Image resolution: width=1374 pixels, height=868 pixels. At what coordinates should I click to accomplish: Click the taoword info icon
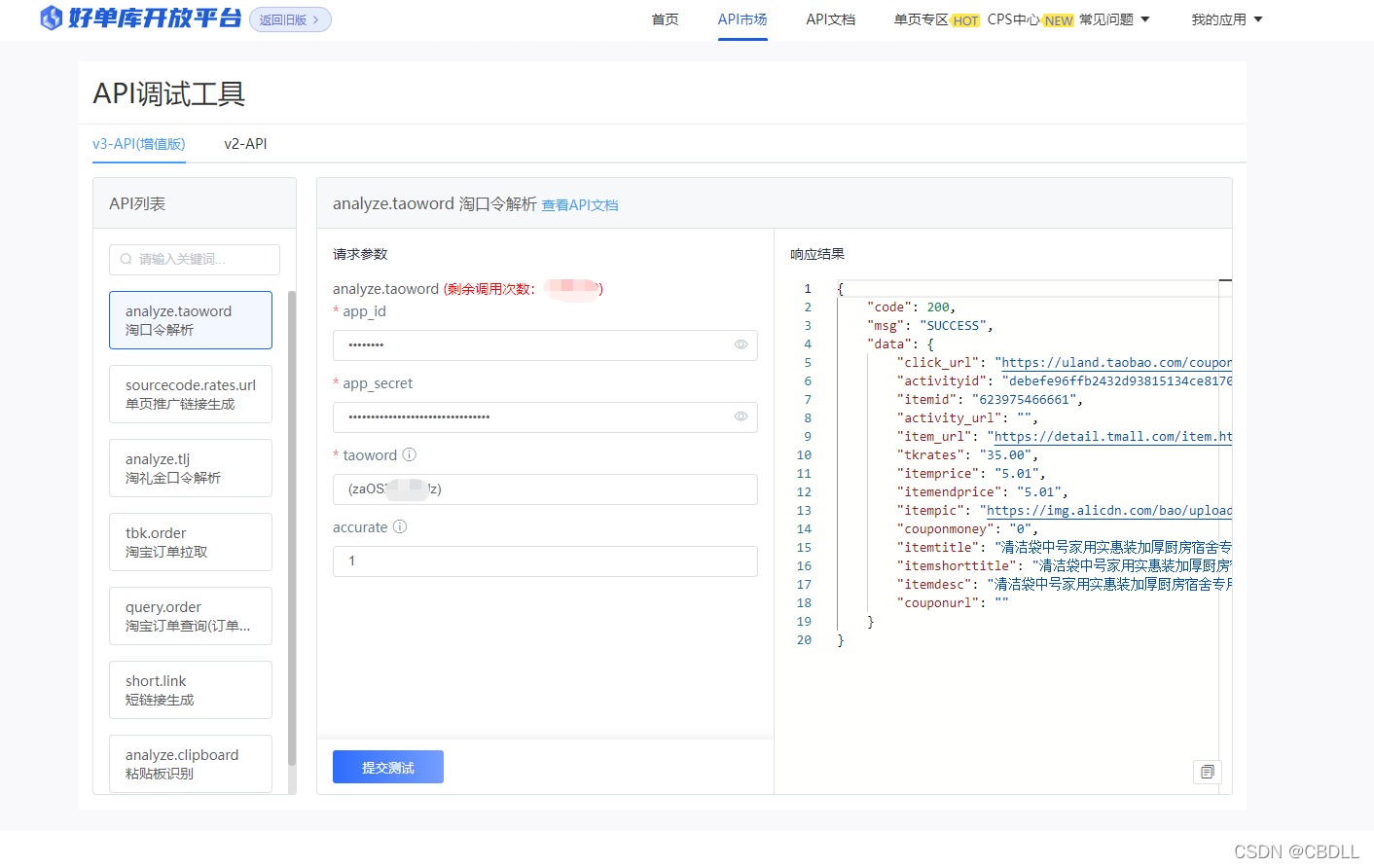click(x=410, y=454)
